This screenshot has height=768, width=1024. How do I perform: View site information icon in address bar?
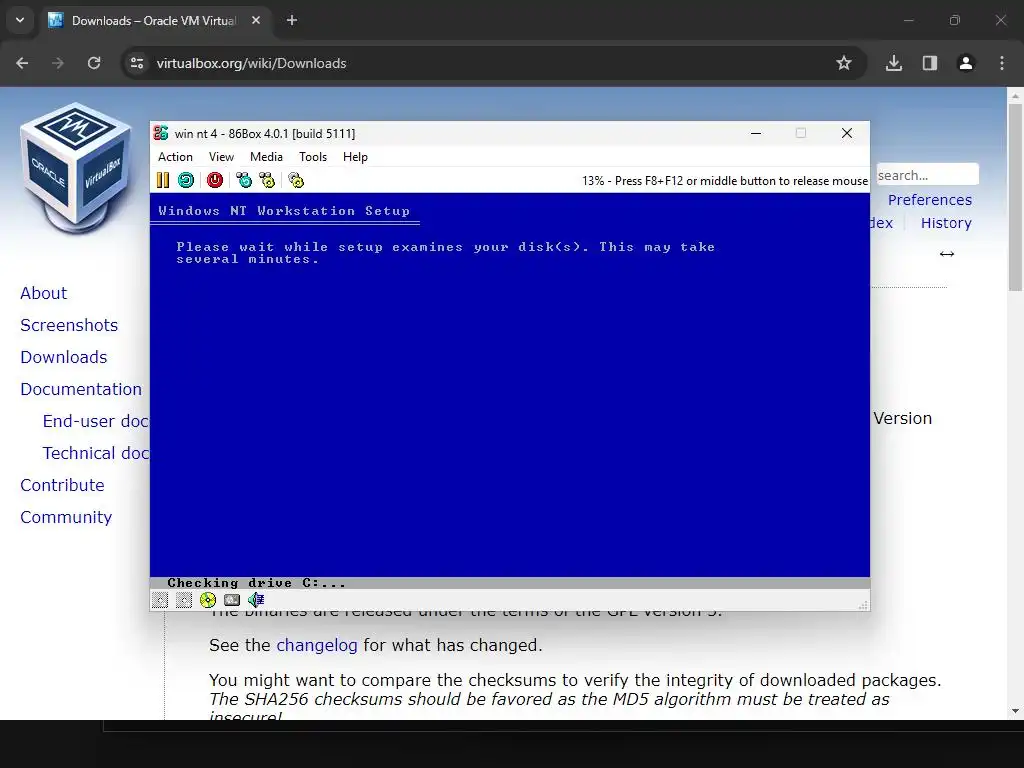[137, 63]
